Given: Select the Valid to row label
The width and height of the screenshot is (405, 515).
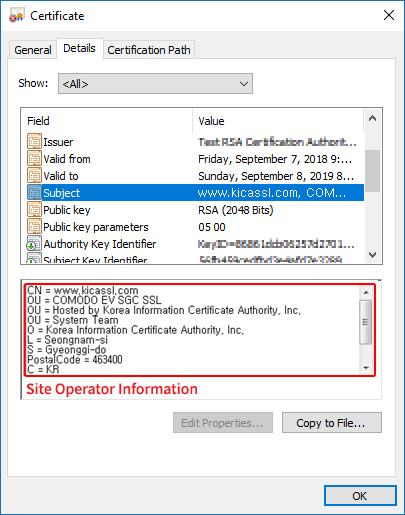Looking at the screenshot, I should point(61,176).
